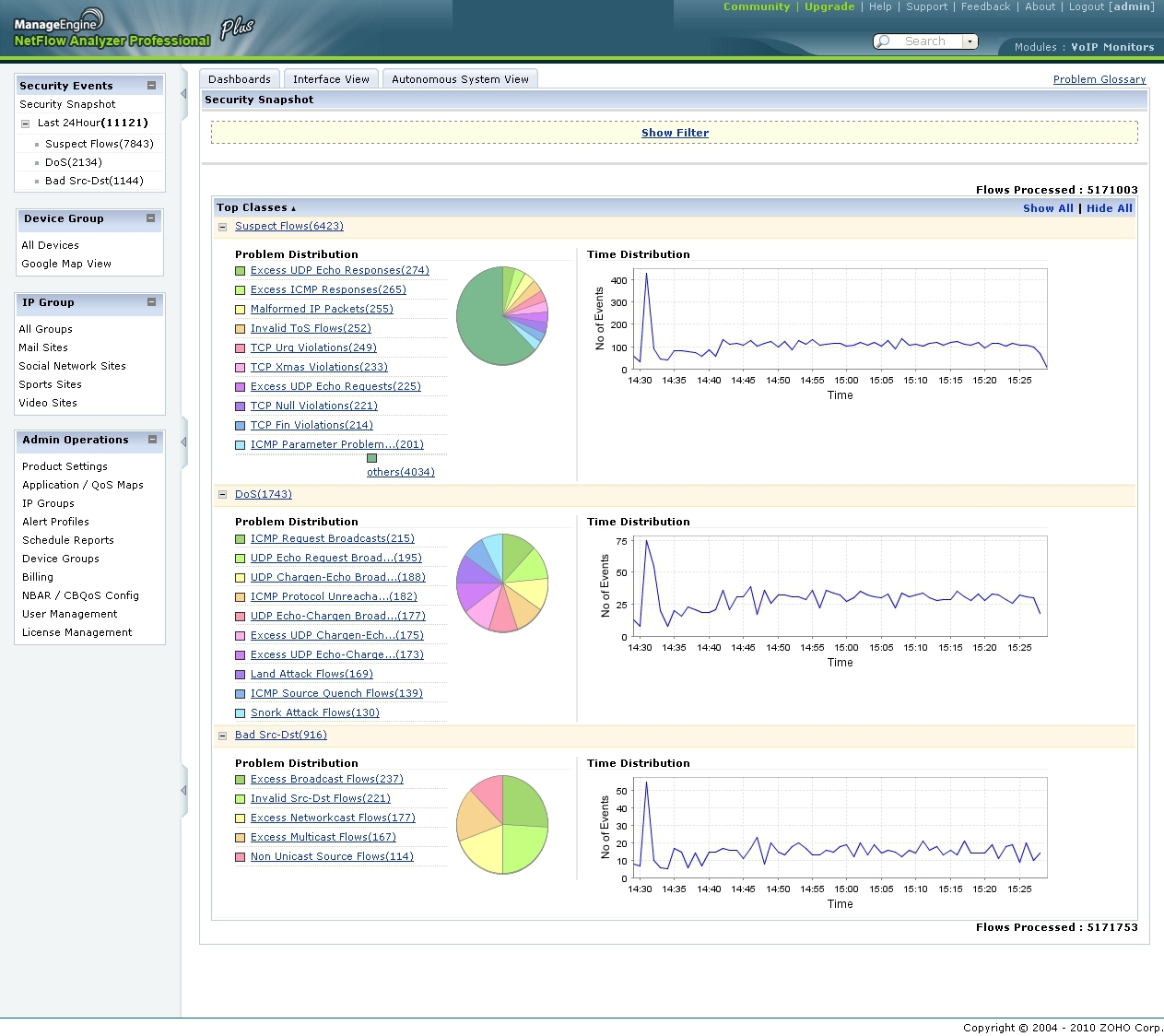
Task: Click swatch beside ICMP Request Broadcasts(215)
Action: coord(240,539)
